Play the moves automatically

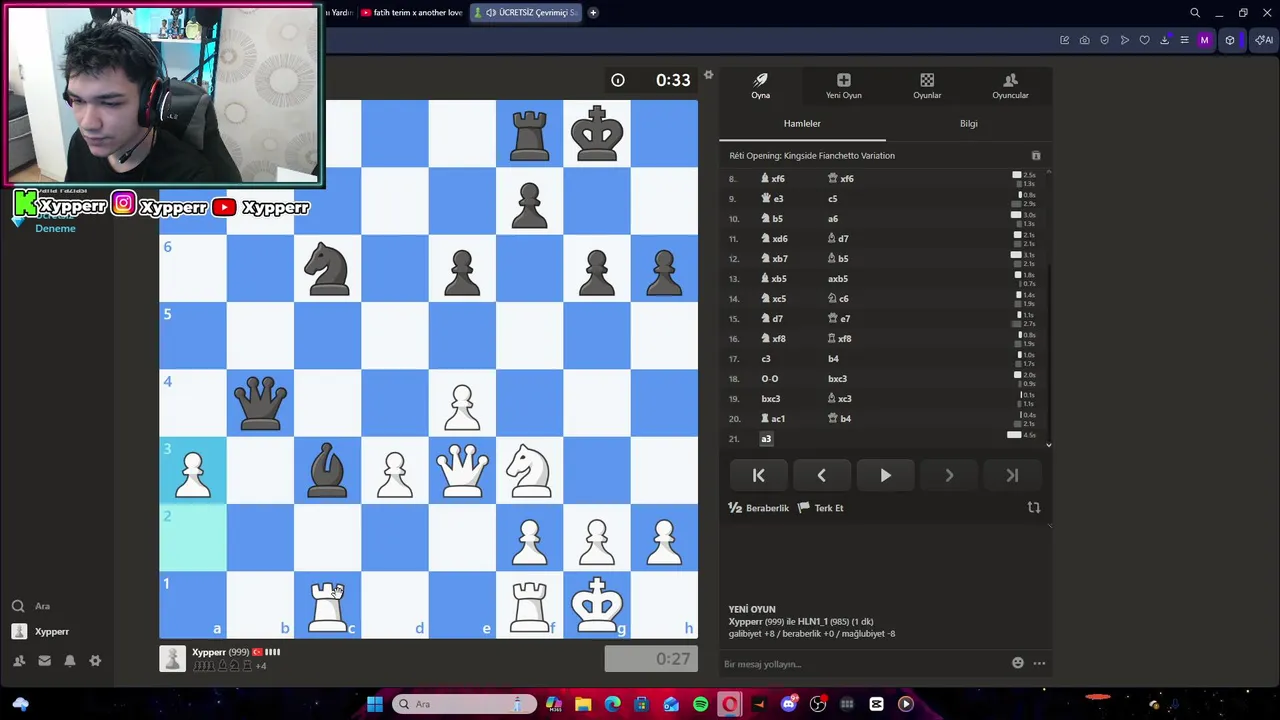coord(885,476)
